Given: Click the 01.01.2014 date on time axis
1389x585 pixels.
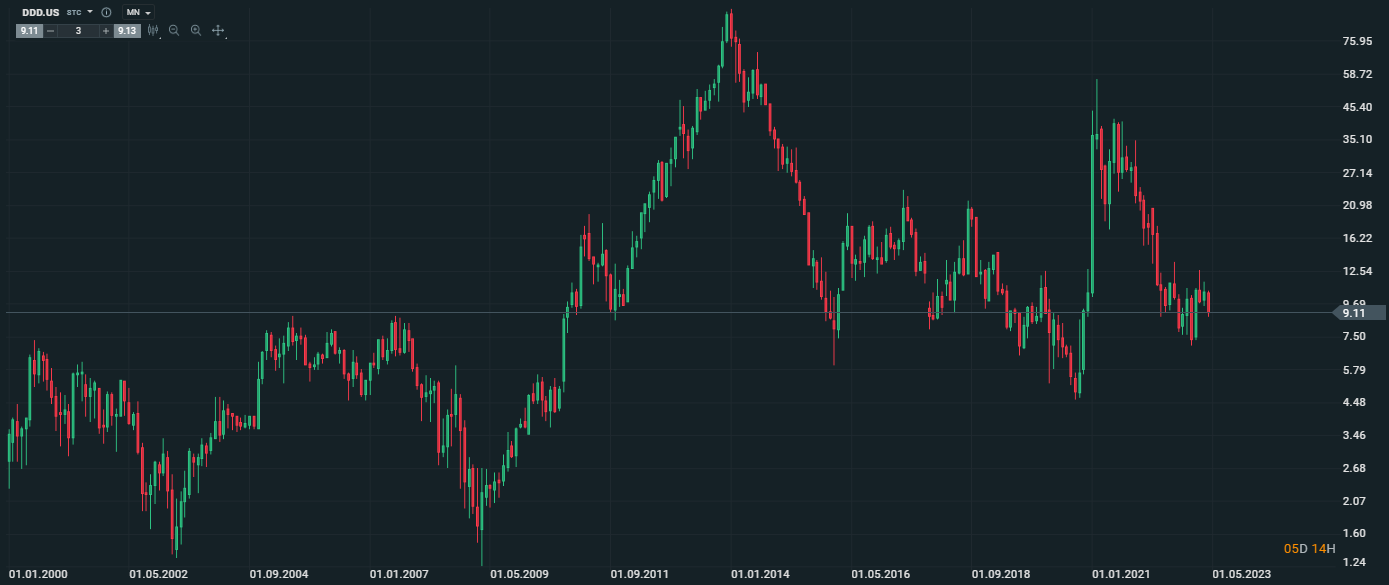Looking at the screenshot, I should click(x=759, y=575).
